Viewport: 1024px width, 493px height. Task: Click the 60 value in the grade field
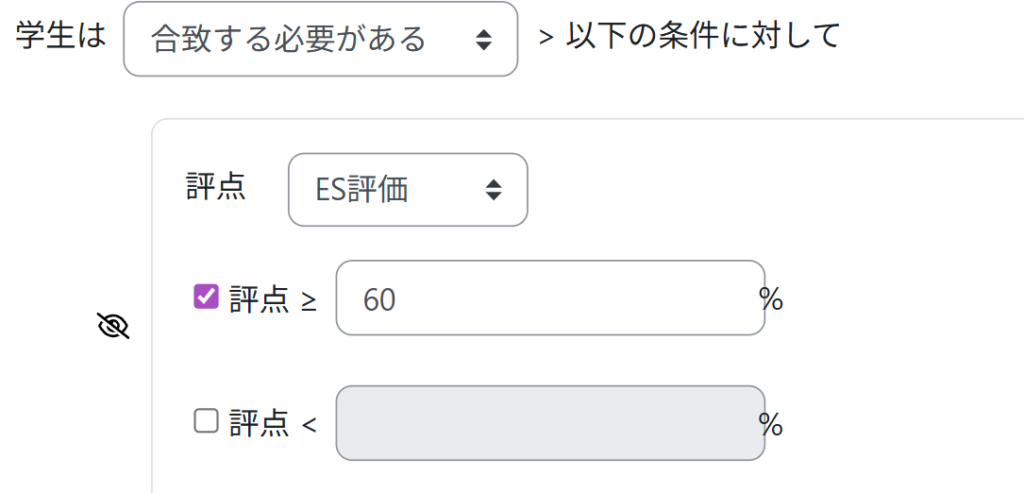[380, 299]
